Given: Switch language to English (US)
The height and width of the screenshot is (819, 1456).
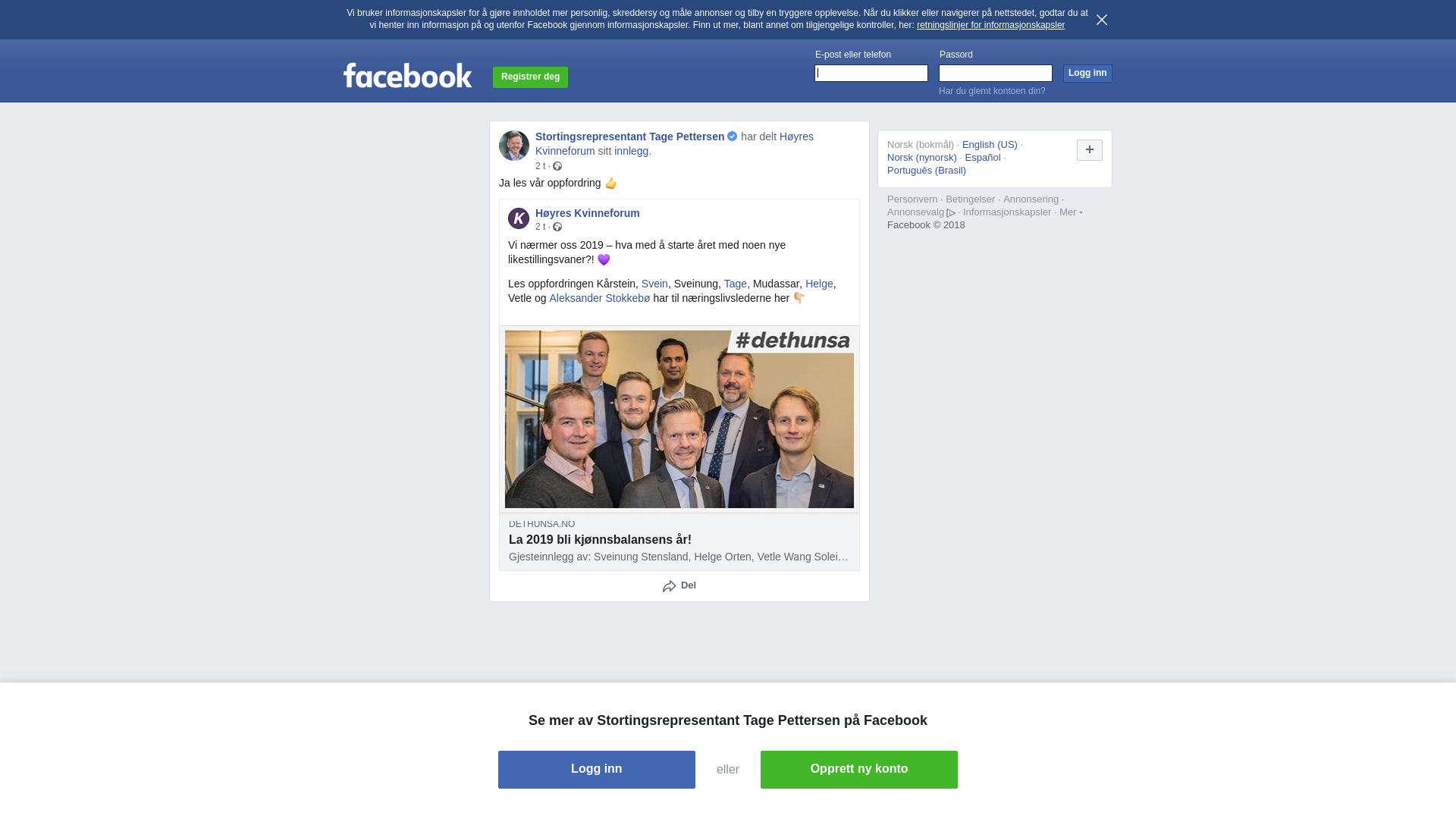Looking at the screenshot, I should click(990, 145).
